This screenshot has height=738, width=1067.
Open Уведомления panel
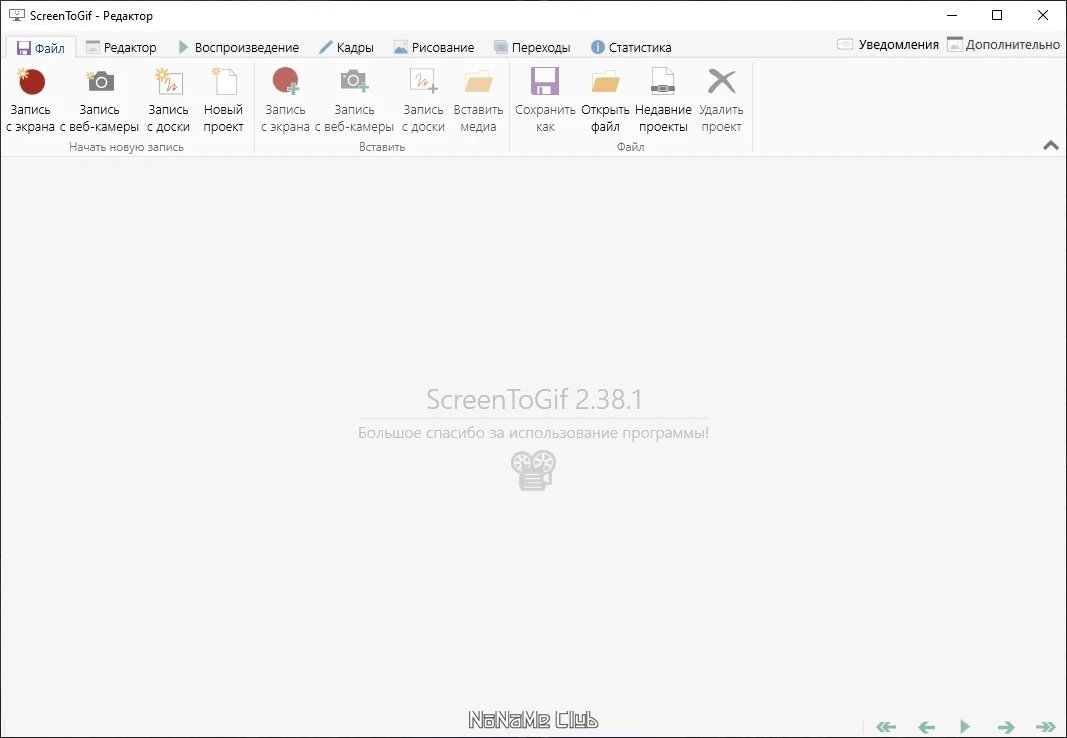pos(887,45)
